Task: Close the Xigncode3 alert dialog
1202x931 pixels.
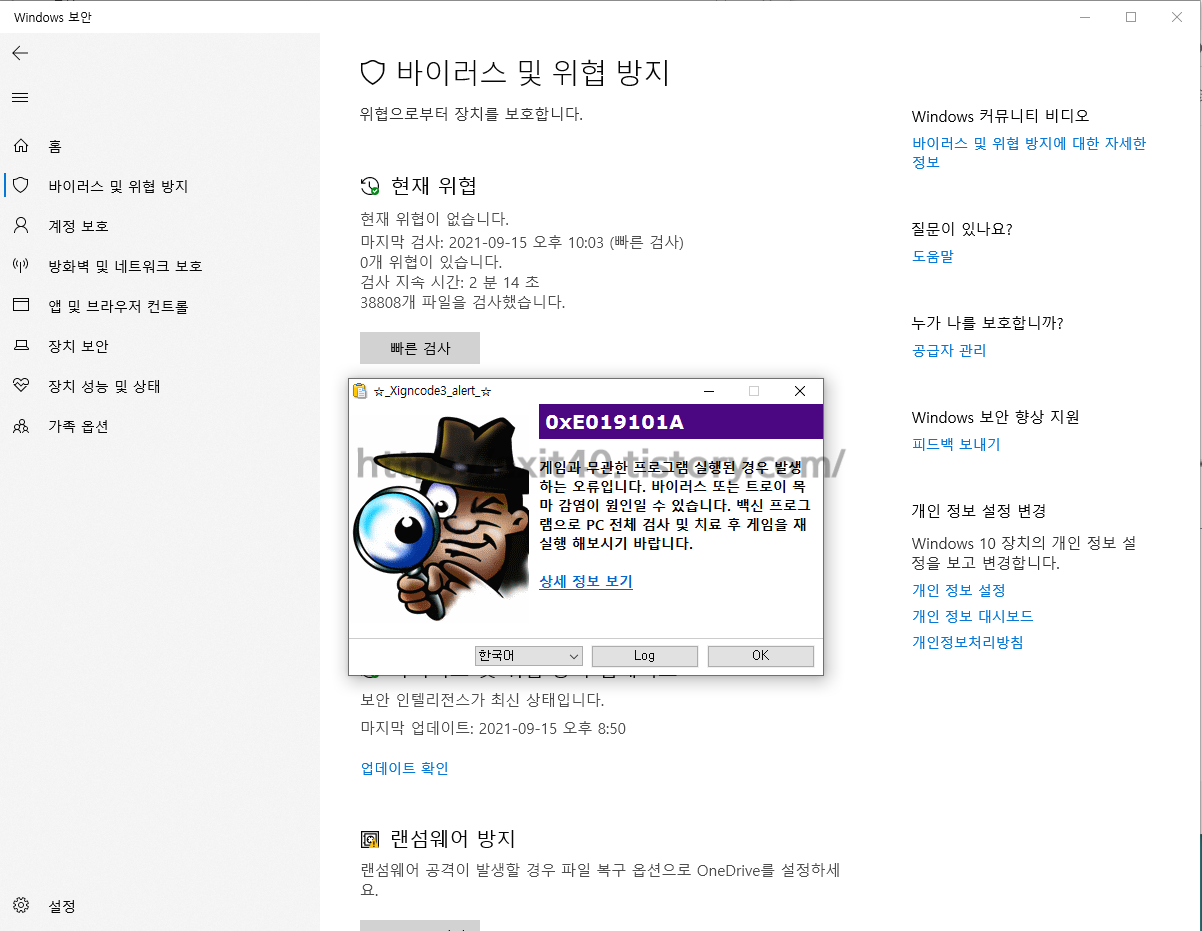Action: pos(800,391)
